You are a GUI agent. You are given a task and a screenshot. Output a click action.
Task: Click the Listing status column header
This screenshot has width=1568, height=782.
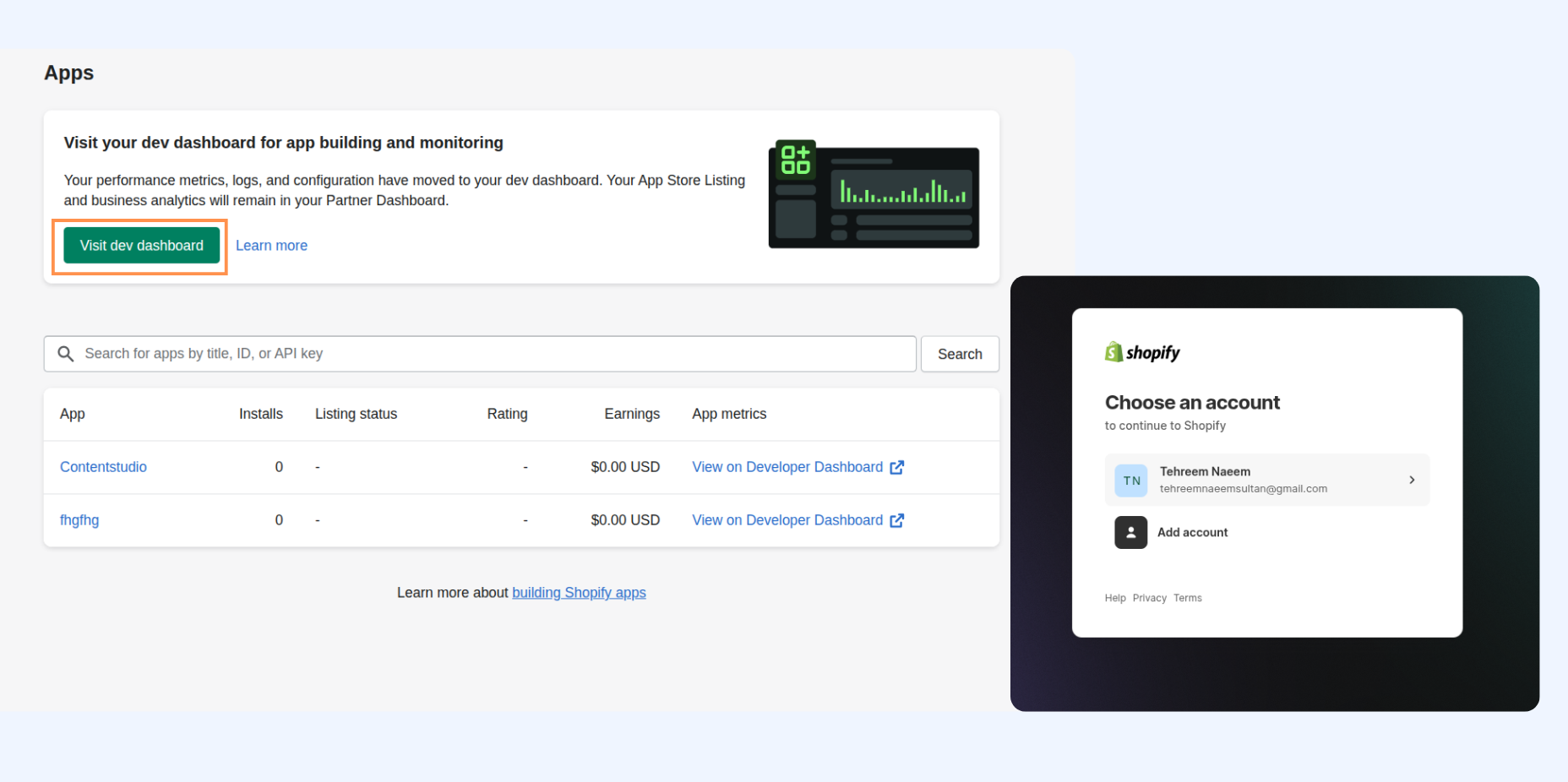tap(356, 414)
